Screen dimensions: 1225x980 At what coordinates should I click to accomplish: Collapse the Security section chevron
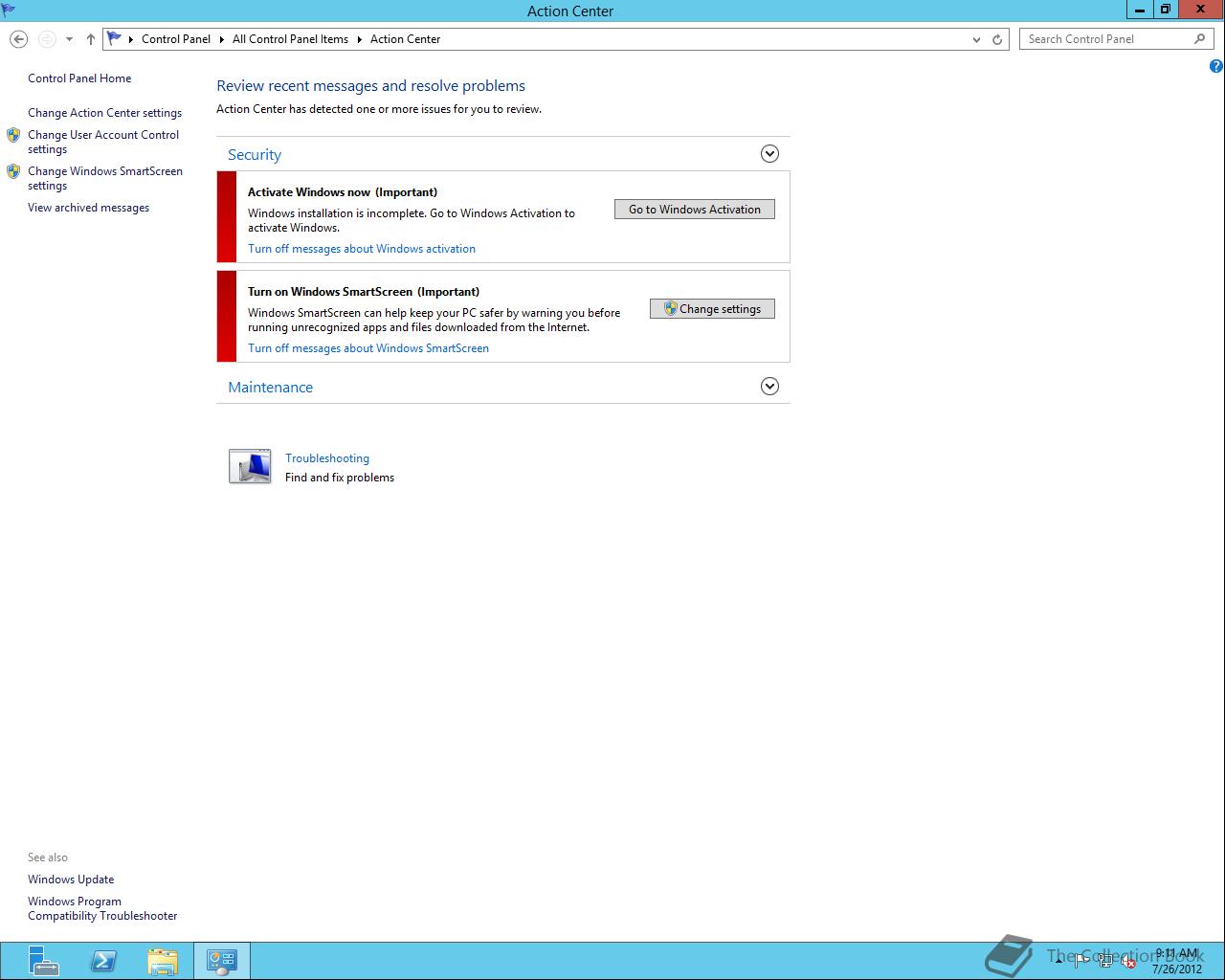[x=769, y=154]
